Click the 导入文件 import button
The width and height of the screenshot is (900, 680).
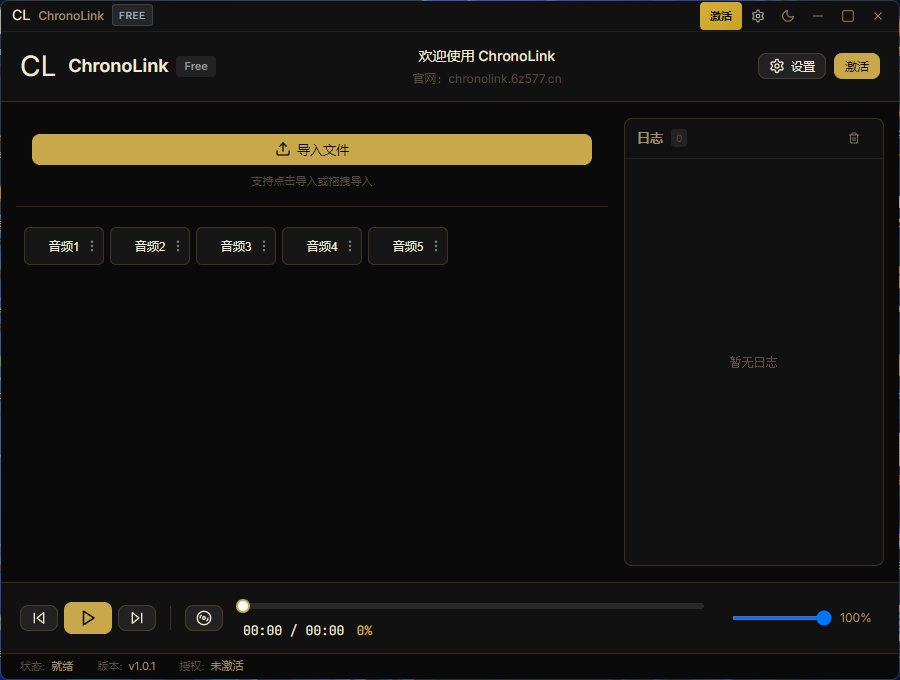312,150
